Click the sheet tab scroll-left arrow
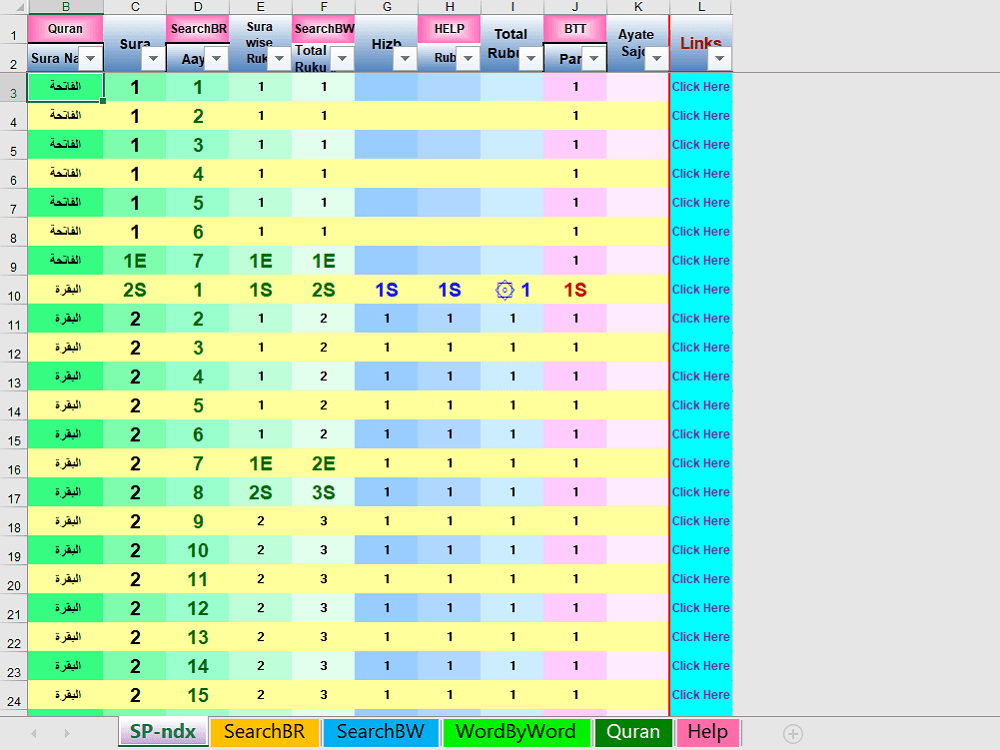Image resolution: width=1000 pixels, height=750 pixels. click(34, 733)
